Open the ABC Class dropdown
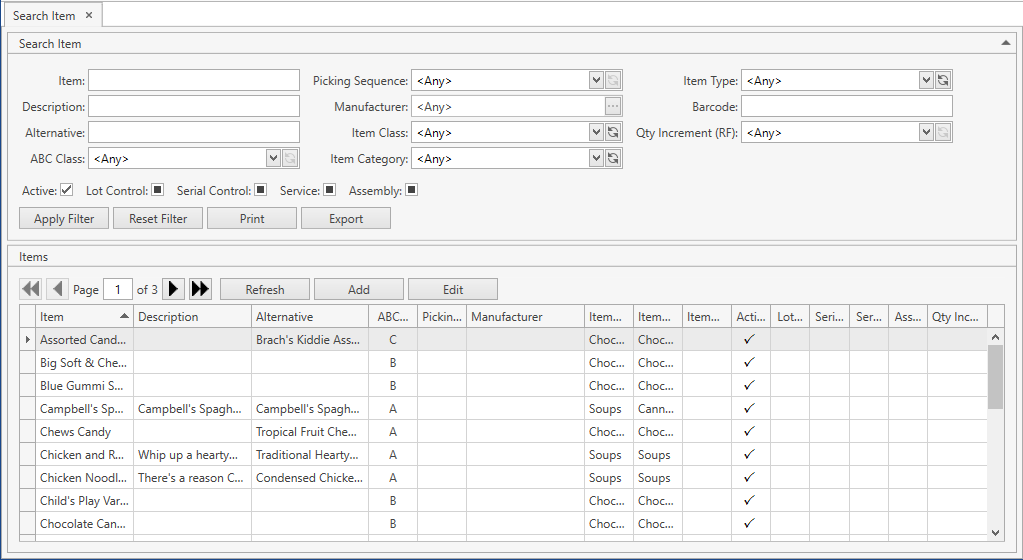The image size is (1023, 560). 273,159
